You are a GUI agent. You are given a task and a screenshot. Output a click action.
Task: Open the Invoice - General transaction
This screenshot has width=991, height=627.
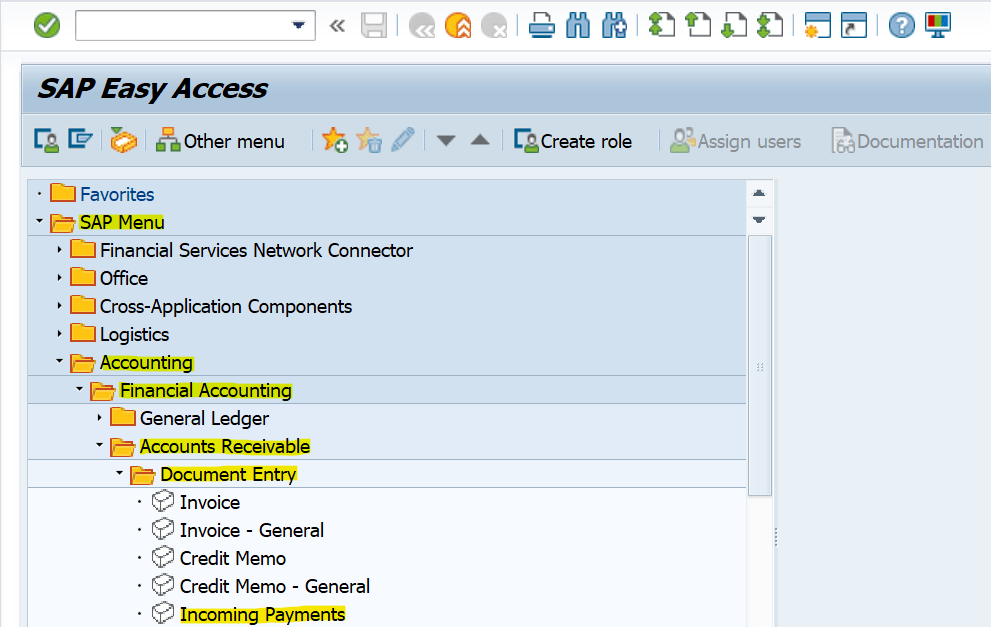252,530
